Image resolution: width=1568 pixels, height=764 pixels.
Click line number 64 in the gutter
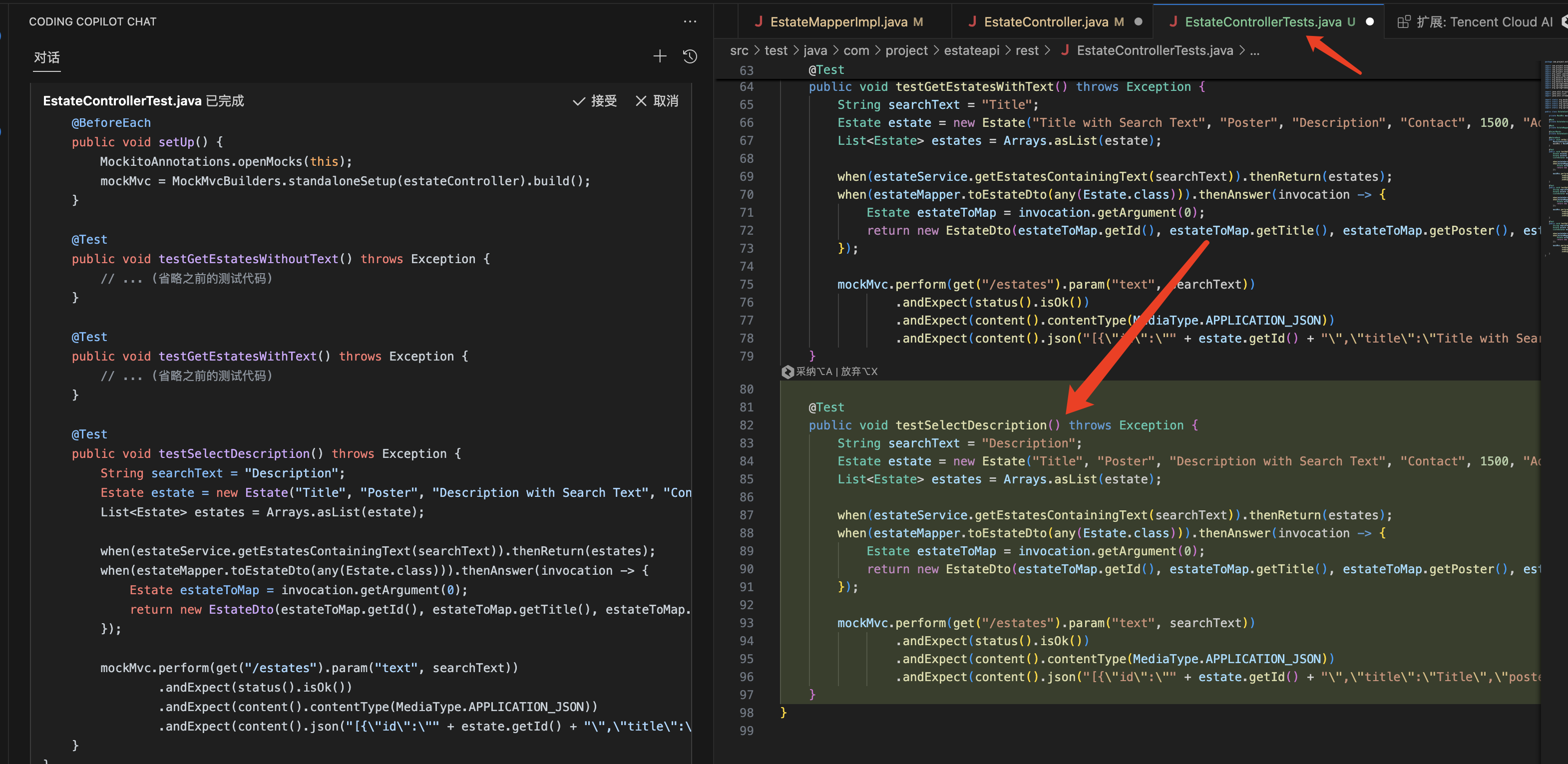click(x=746, y=87)
